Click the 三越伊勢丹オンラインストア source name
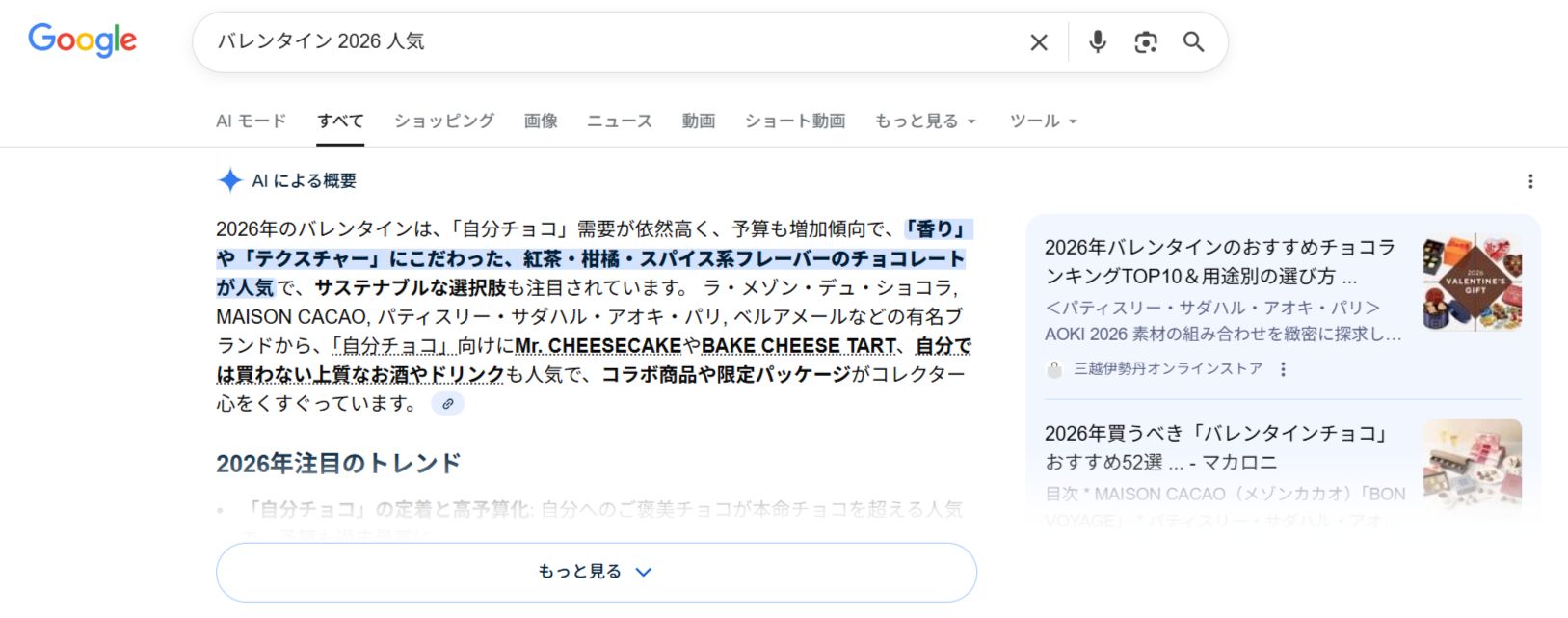The image size is (1568, 618). tap(1168, 369)
